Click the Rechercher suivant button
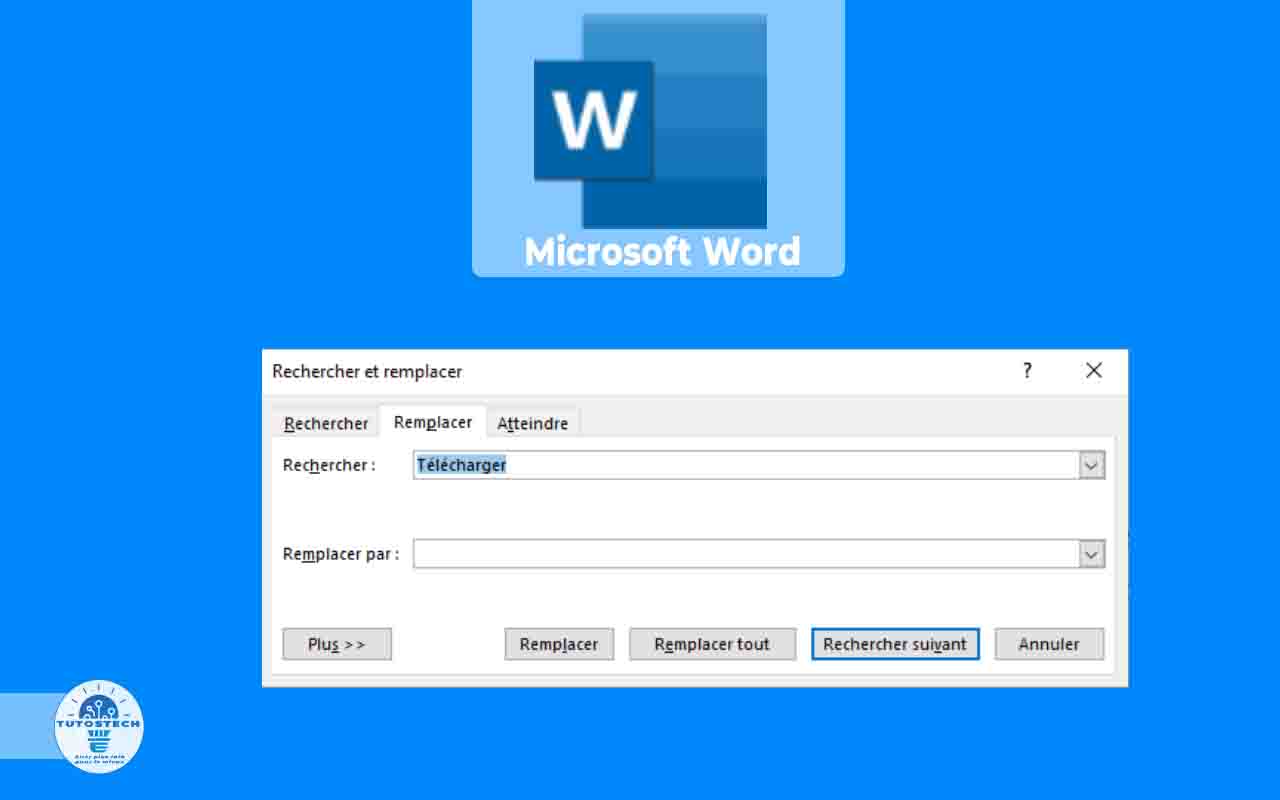This screenshot has height=800, width=1280. pos(895,644)
